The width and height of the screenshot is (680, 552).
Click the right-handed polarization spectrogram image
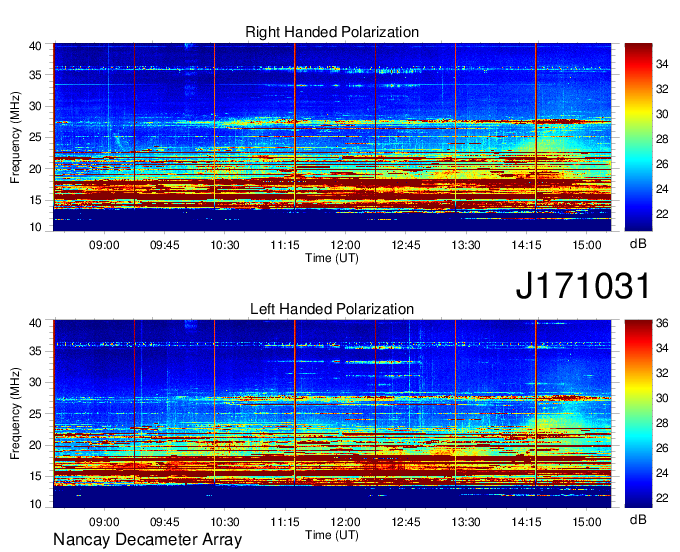[332, 137]
